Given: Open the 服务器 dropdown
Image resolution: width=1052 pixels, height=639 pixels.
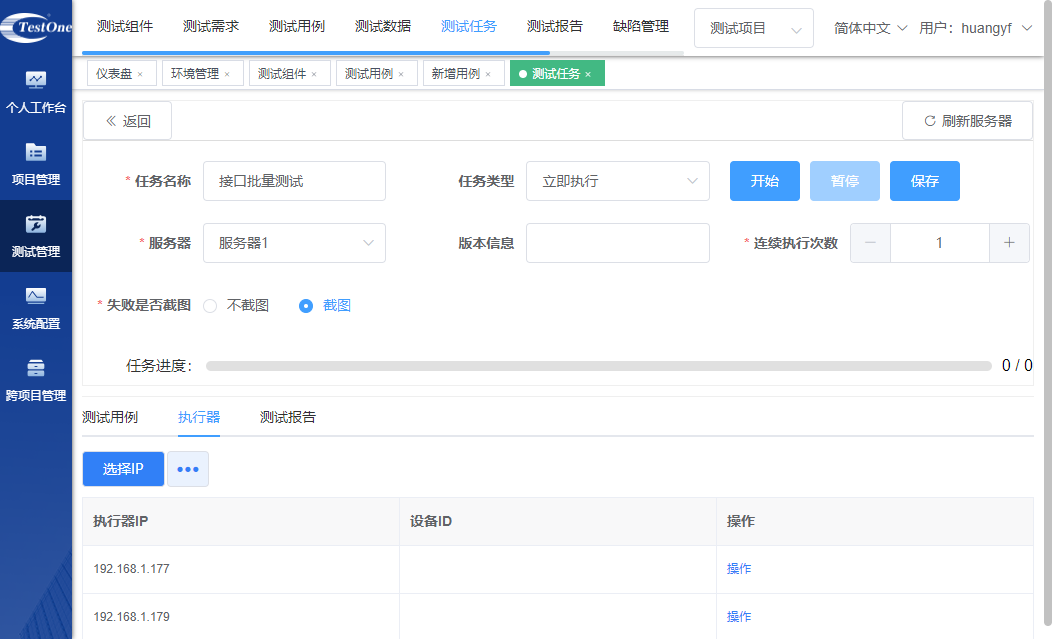Looking at the screenshot, I should point(294,243).
